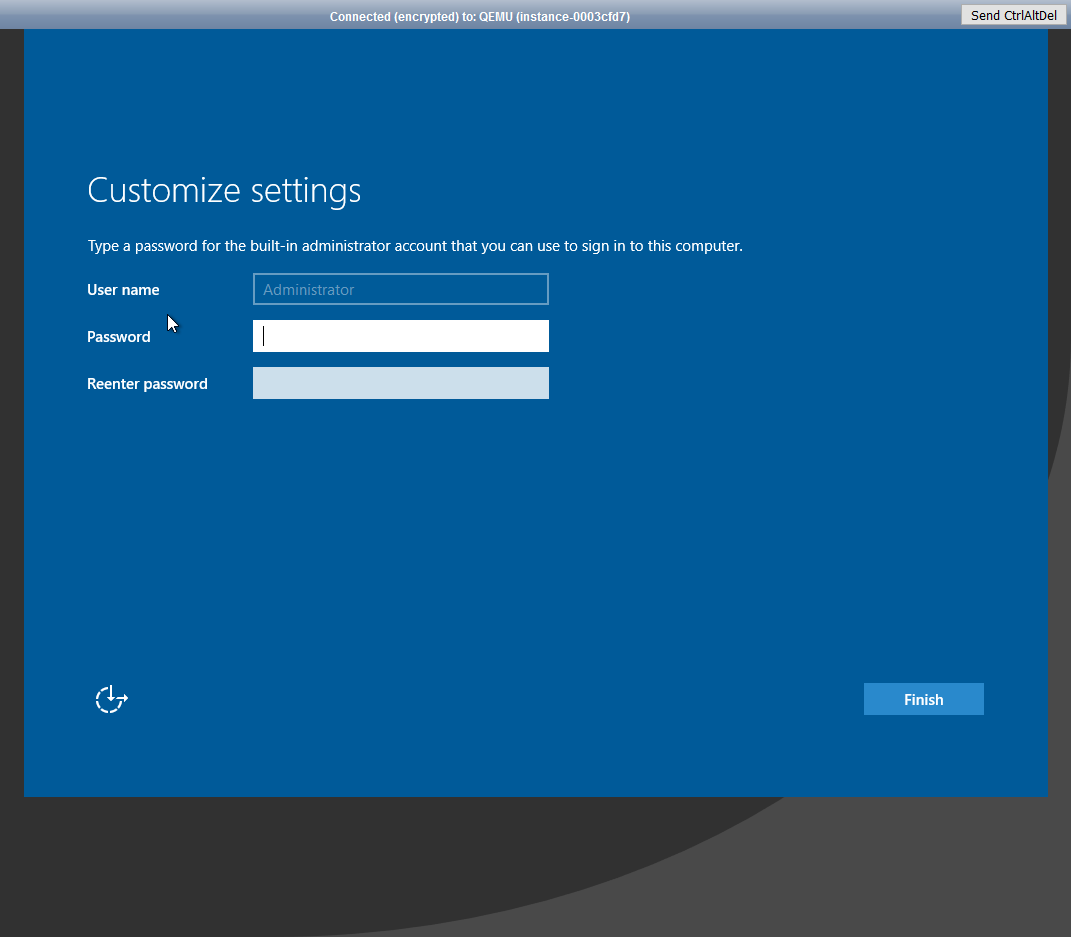Click the dark margin right of blue panel
1071x937 pixels.
pyautogui.click(x=1059, y=400)
